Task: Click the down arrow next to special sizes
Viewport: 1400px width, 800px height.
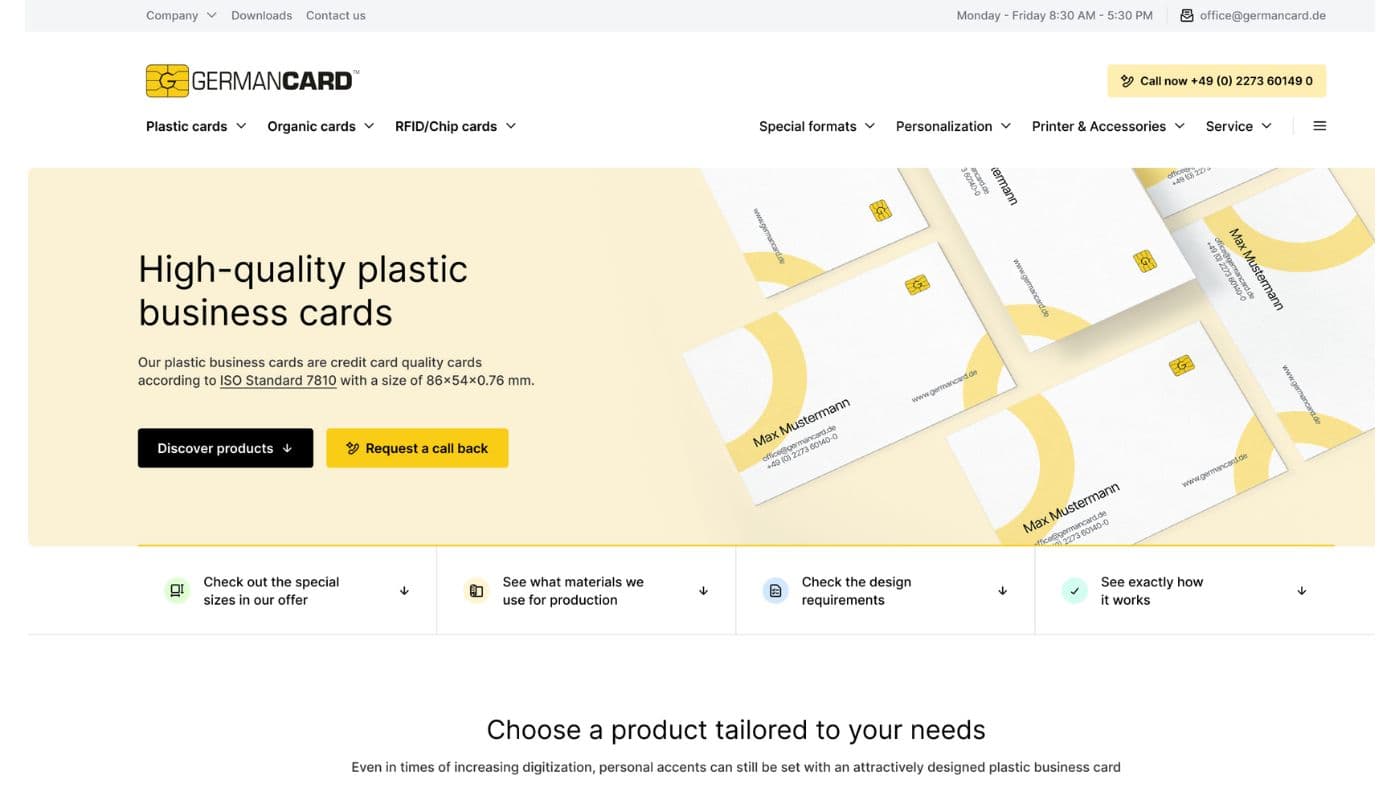Action: [404, 591]
